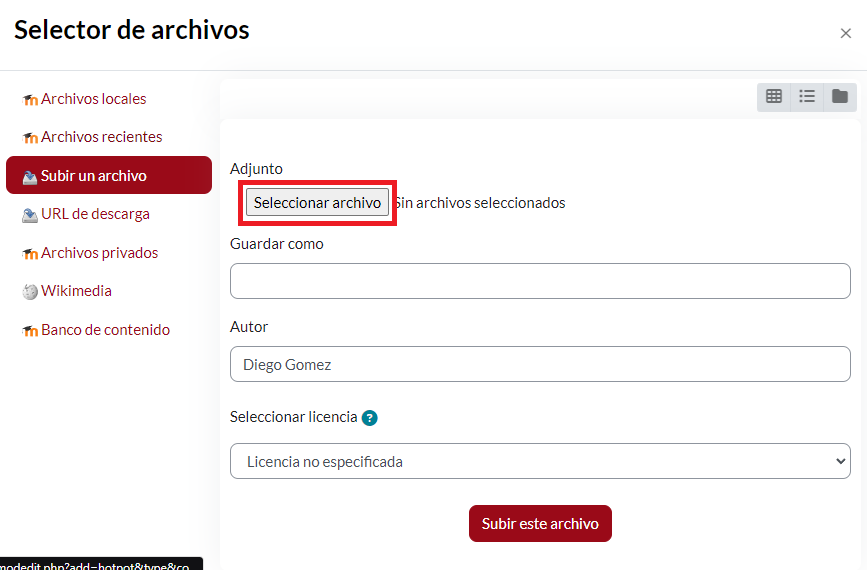Click 'Sin archivos seleccionados' text

click(x=480, y=203)
